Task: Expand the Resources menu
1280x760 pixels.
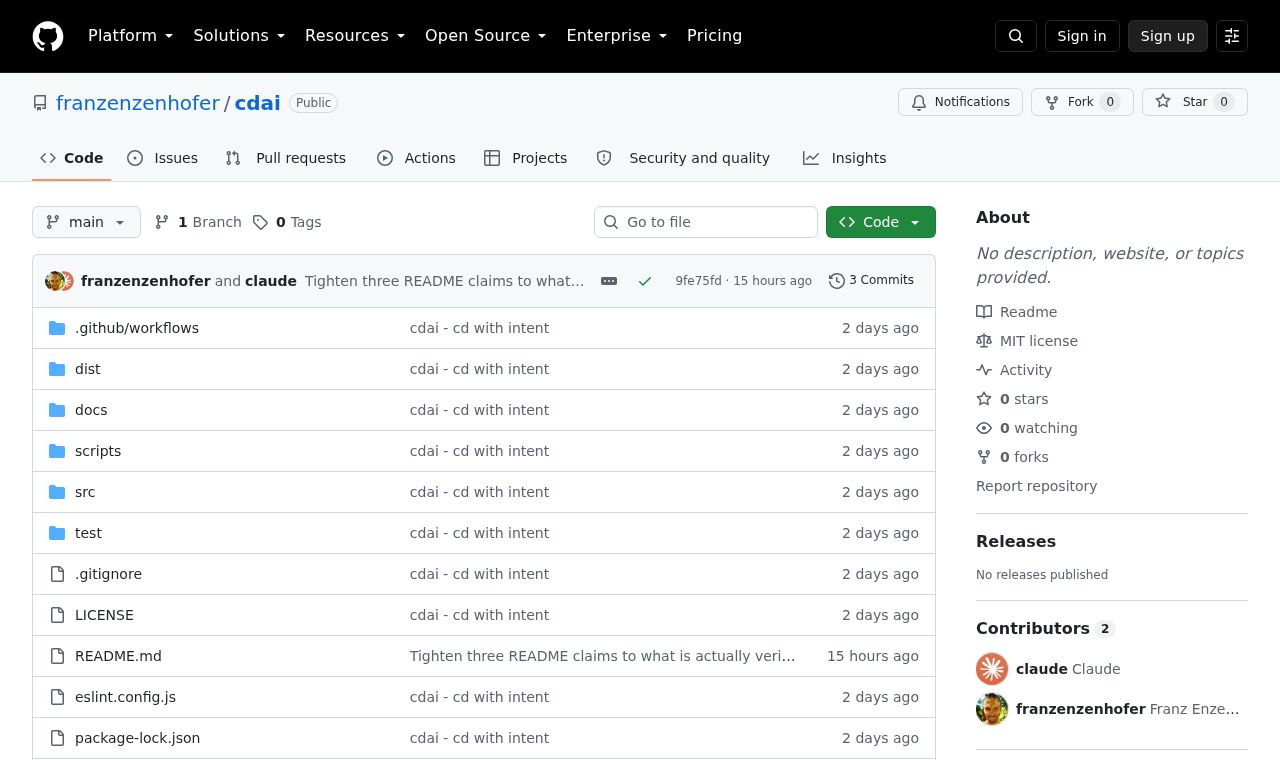Action: (x=355, y=36)
